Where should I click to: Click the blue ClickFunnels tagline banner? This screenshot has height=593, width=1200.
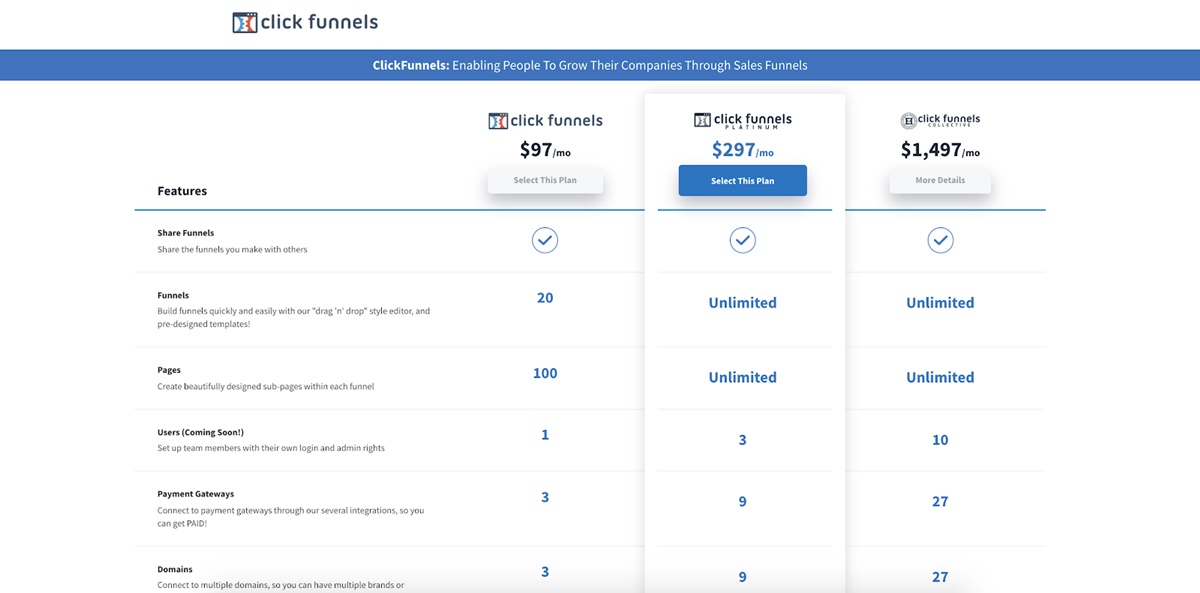600,65
